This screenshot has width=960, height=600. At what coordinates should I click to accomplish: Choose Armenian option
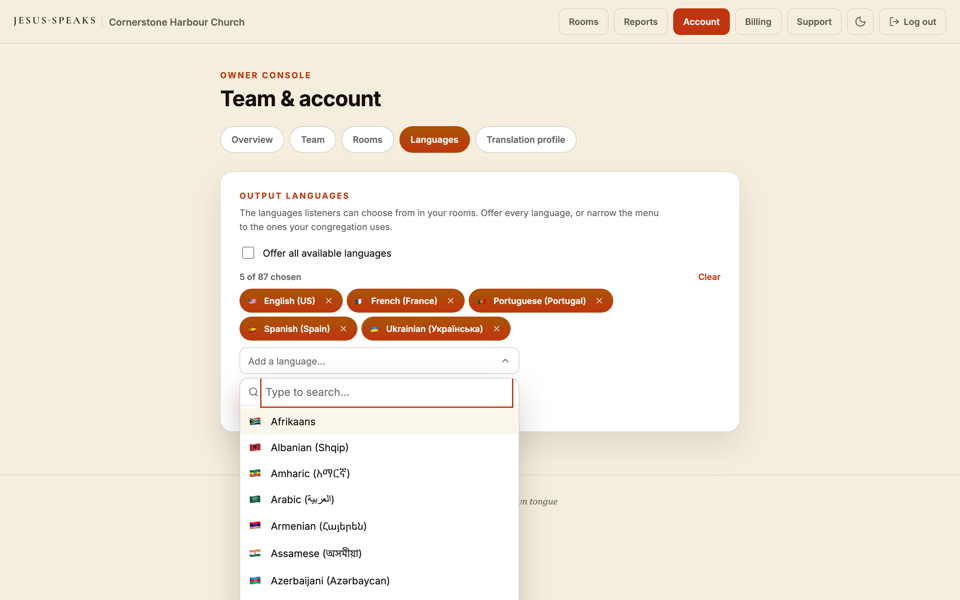coord(379,526)
